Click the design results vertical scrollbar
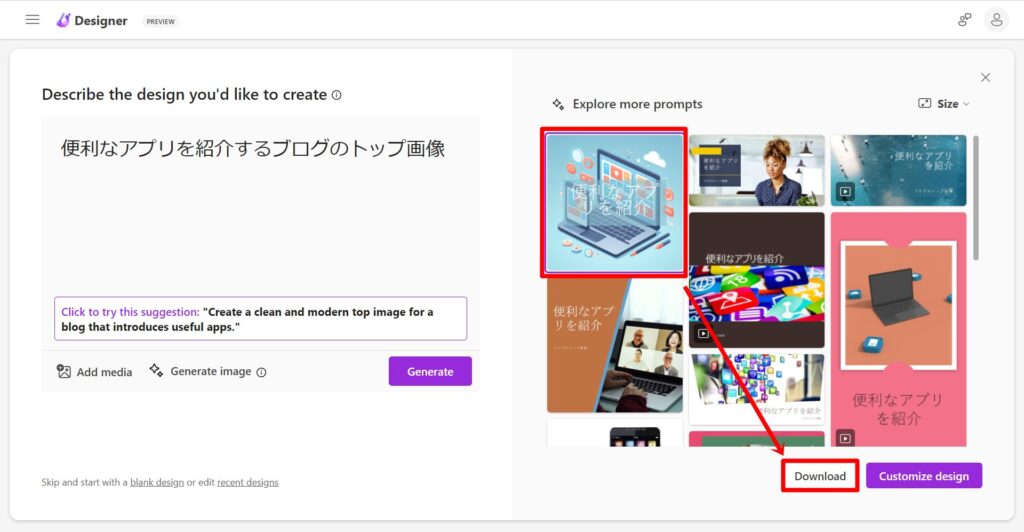 (x=976, y=198)
